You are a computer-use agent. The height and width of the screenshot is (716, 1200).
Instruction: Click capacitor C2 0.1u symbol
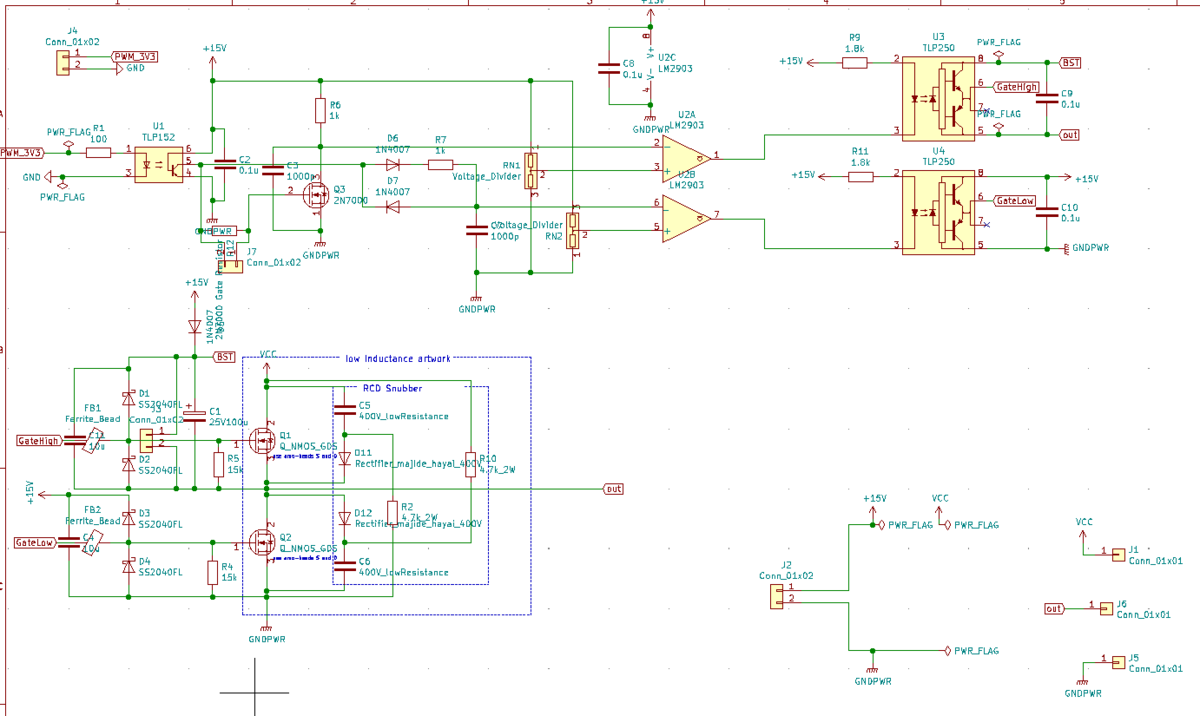pos(225,163)
